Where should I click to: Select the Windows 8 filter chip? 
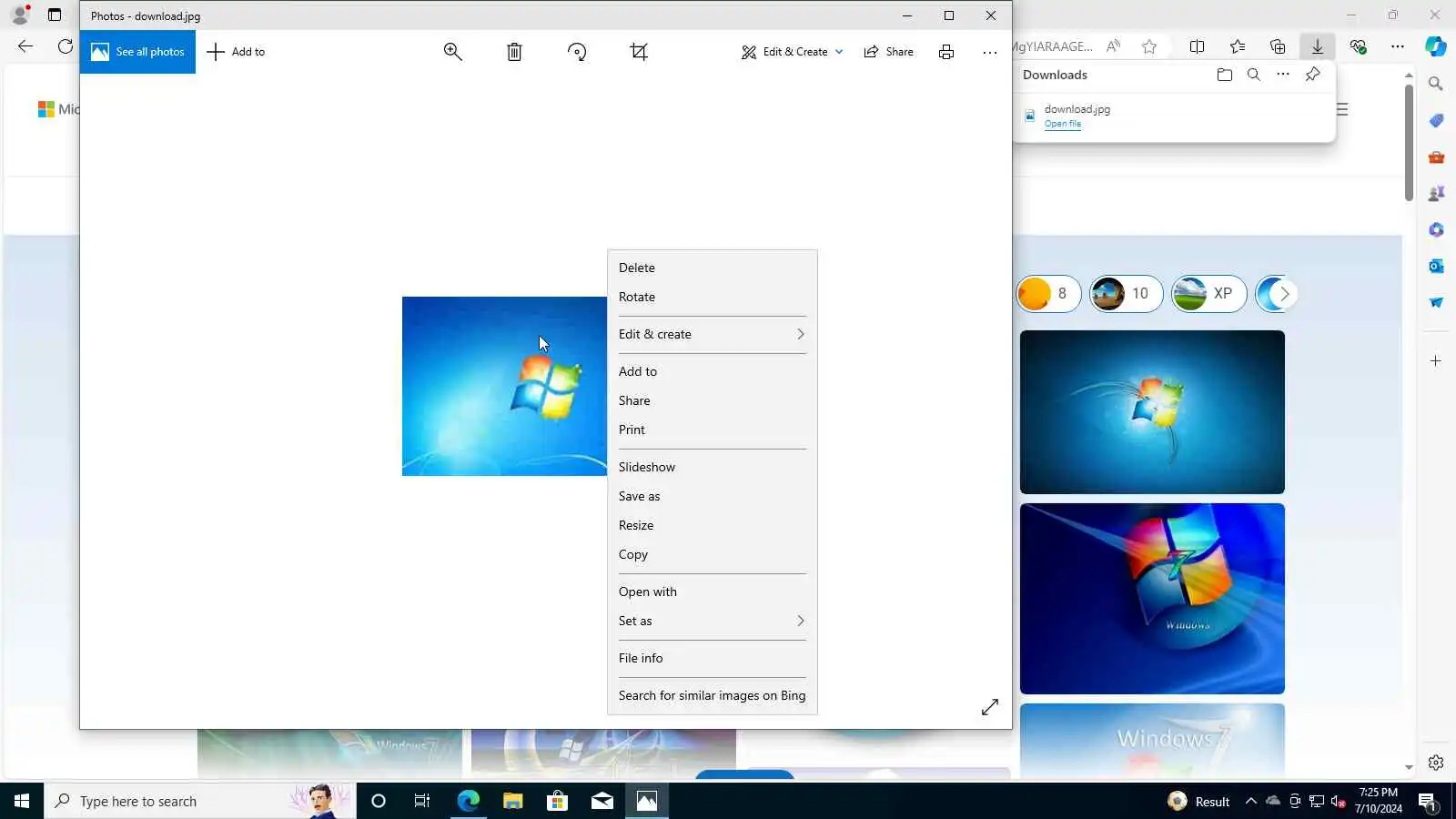tap(1048, 294)
